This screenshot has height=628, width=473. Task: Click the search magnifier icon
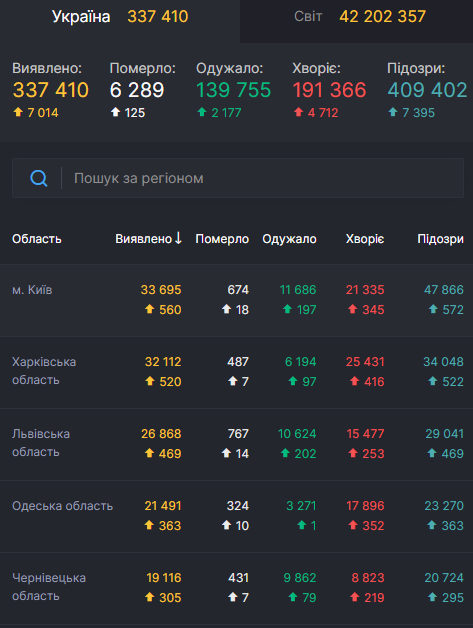point(39,178)
